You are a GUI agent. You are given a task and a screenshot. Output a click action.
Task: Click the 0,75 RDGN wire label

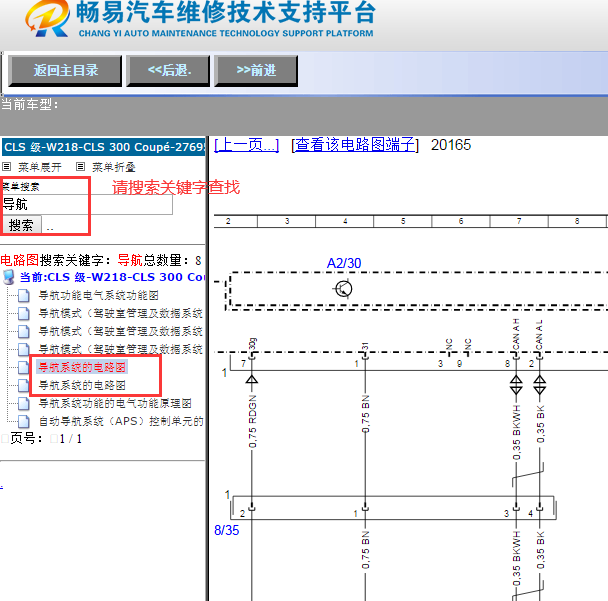pos(252,421)
